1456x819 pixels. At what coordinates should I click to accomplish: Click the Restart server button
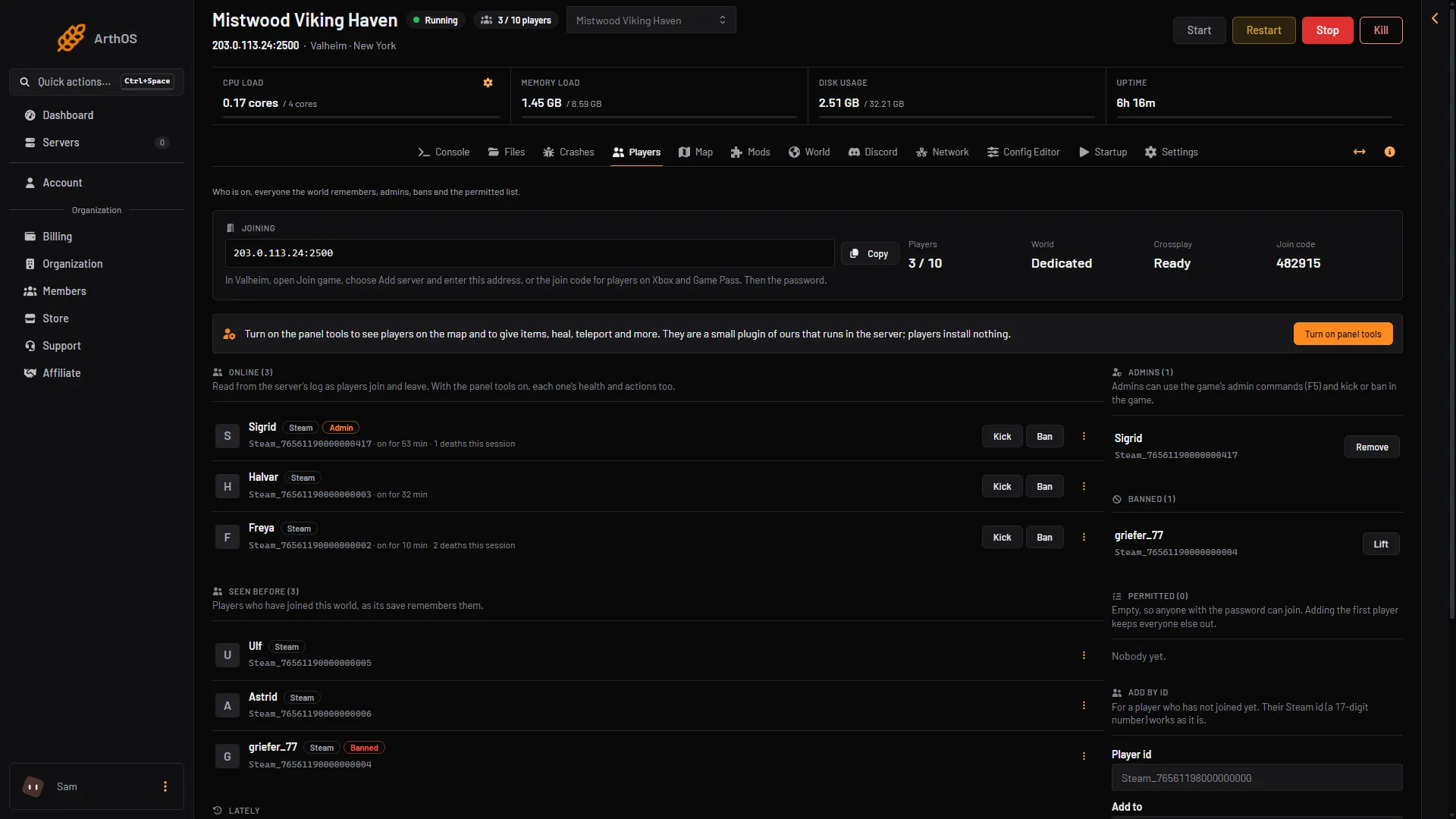[x=1263, y=30]
